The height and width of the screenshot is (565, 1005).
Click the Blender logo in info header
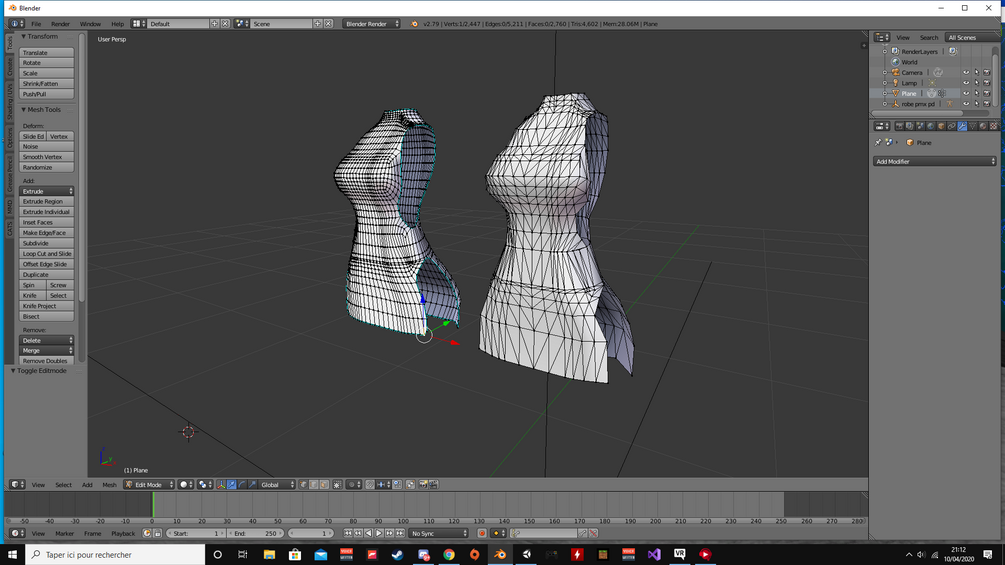(x=414, y=24)
